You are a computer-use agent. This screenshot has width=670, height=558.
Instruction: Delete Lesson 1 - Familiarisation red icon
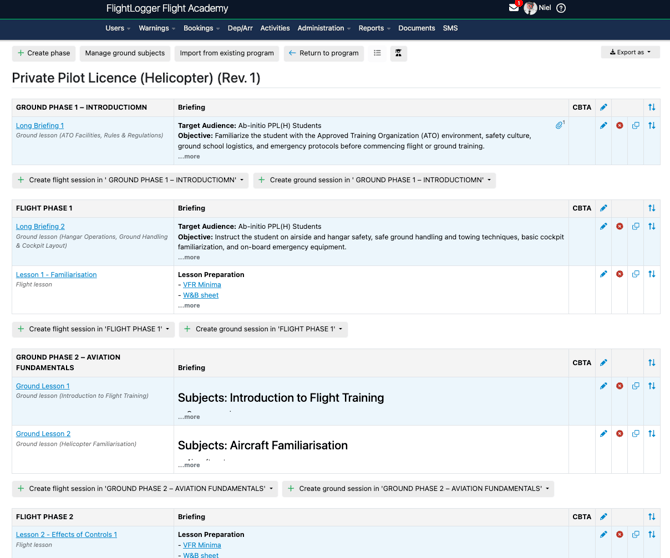coord(620,274)
